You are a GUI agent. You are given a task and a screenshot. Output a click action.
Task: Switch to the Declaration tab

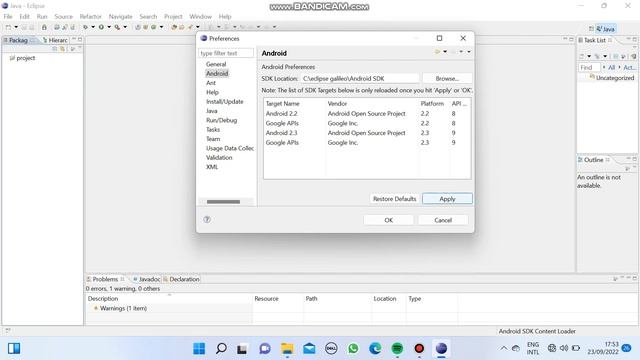(181, 279)
